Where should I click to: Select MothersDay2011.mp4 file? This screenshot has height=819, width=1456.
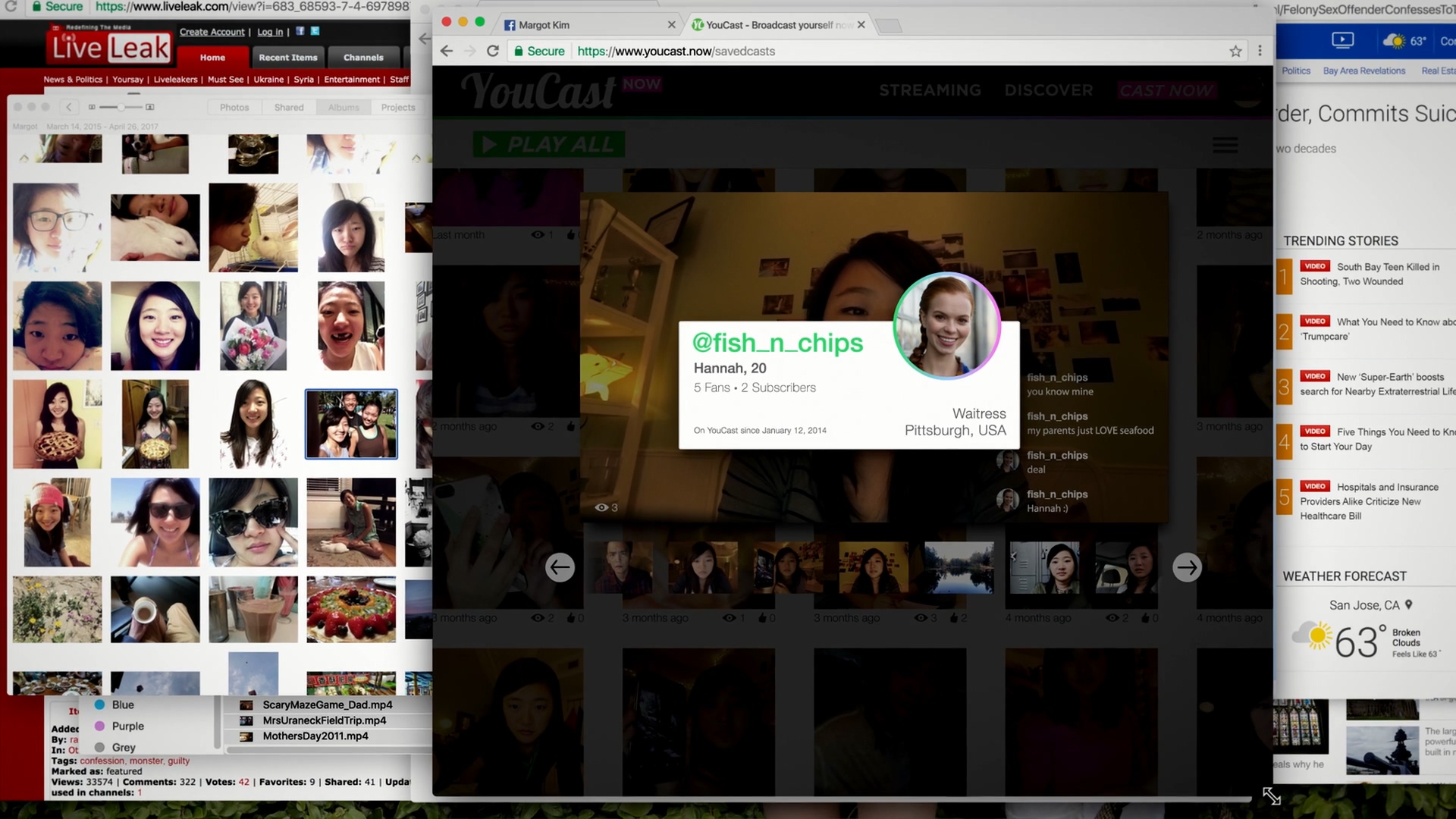315,736
